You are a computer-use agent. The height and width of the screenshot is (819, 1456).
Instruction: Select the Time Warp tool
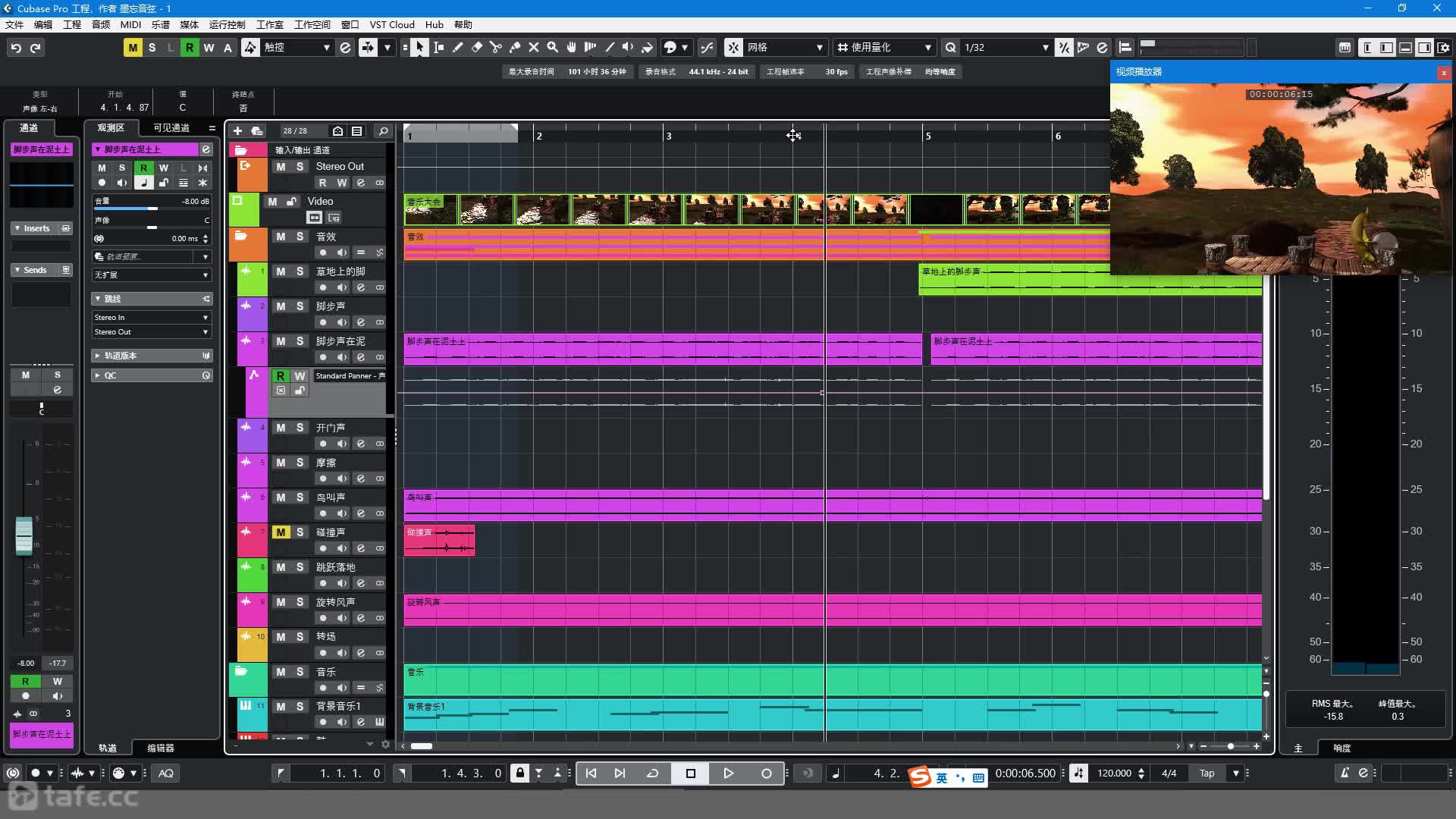coord(591,47)
